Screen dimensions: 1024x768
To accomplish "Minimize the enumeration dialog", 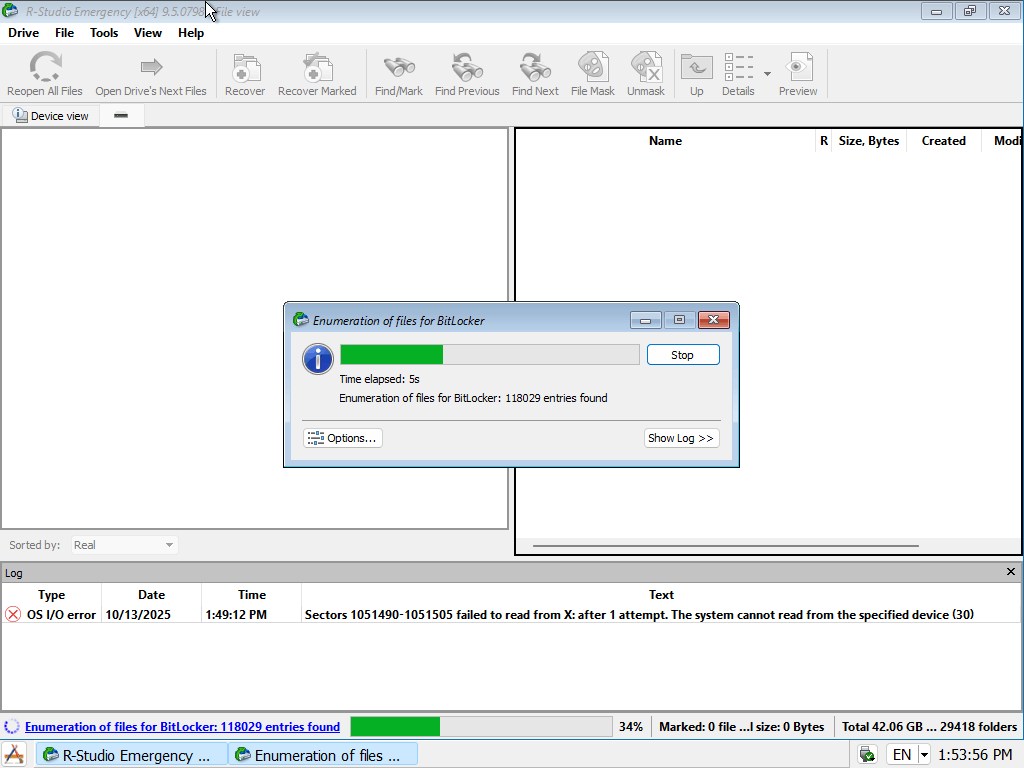I will coord(646,319).
